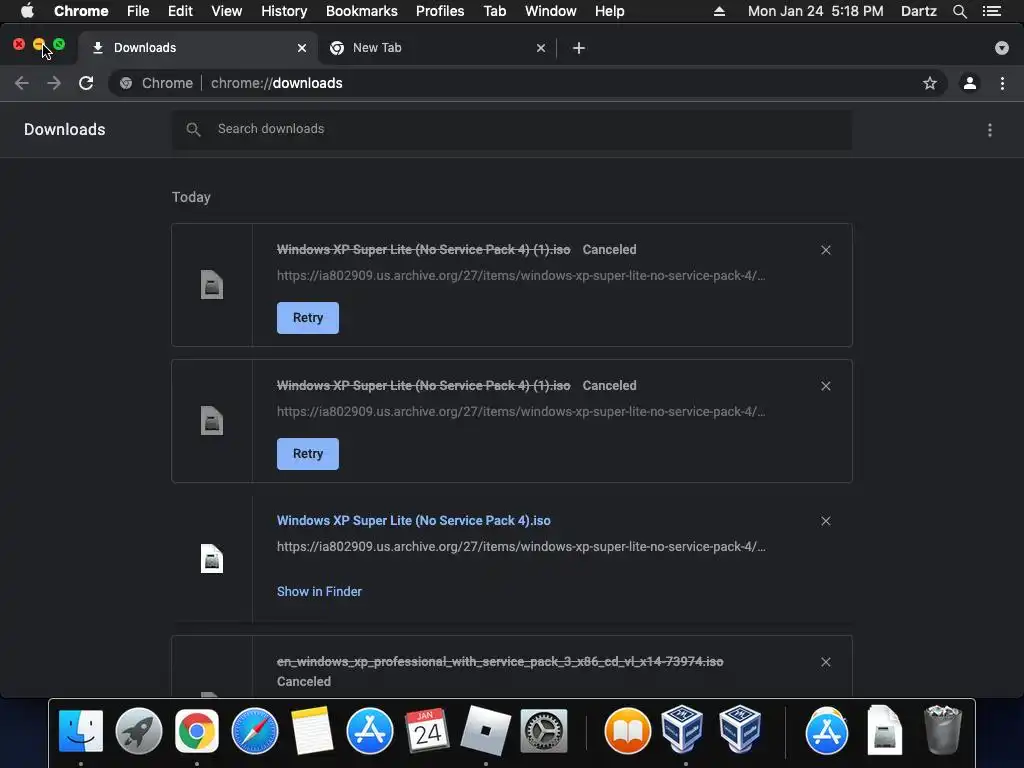Close the New Tab tab
1024x768 pixels.
(x=541, y=48)
